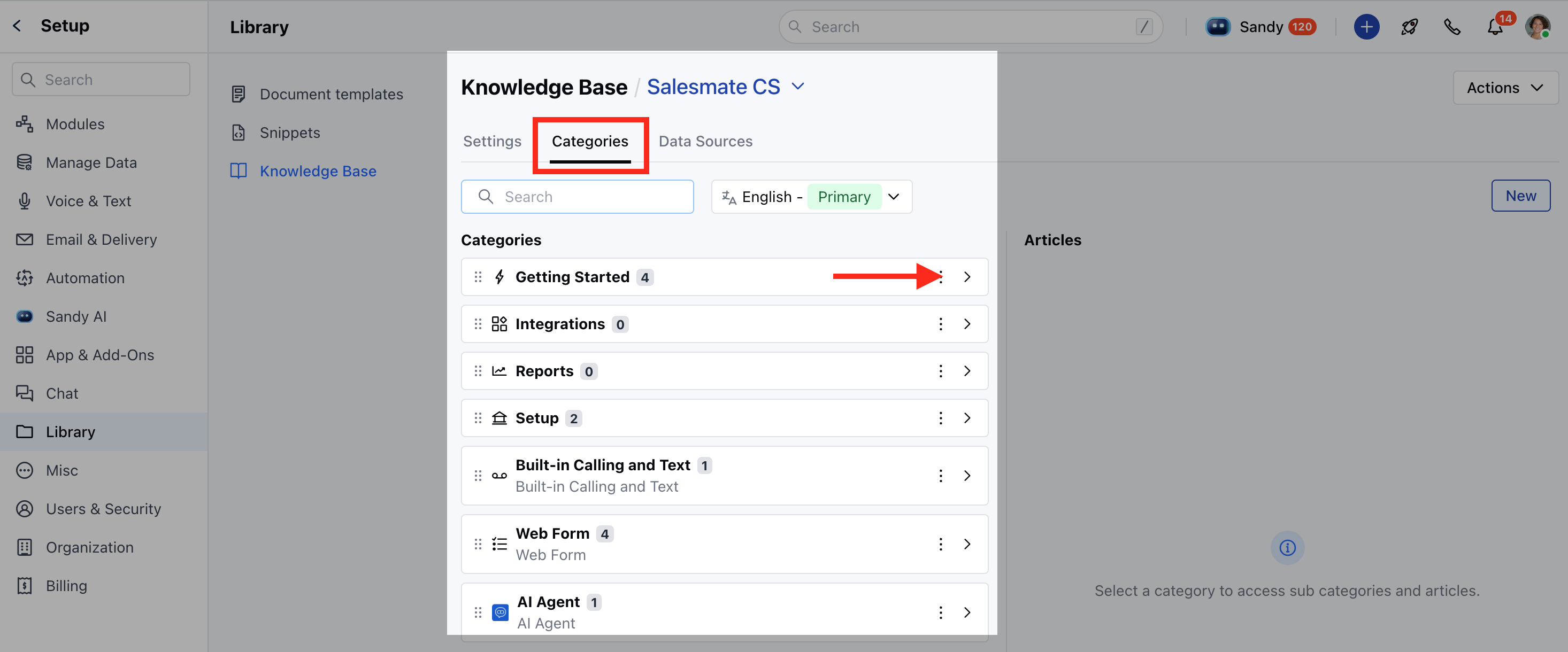Switch to the Data Sources tab
Image resolution: width=1568 pixels, height=652 pixels.
[x=705, y=141]
